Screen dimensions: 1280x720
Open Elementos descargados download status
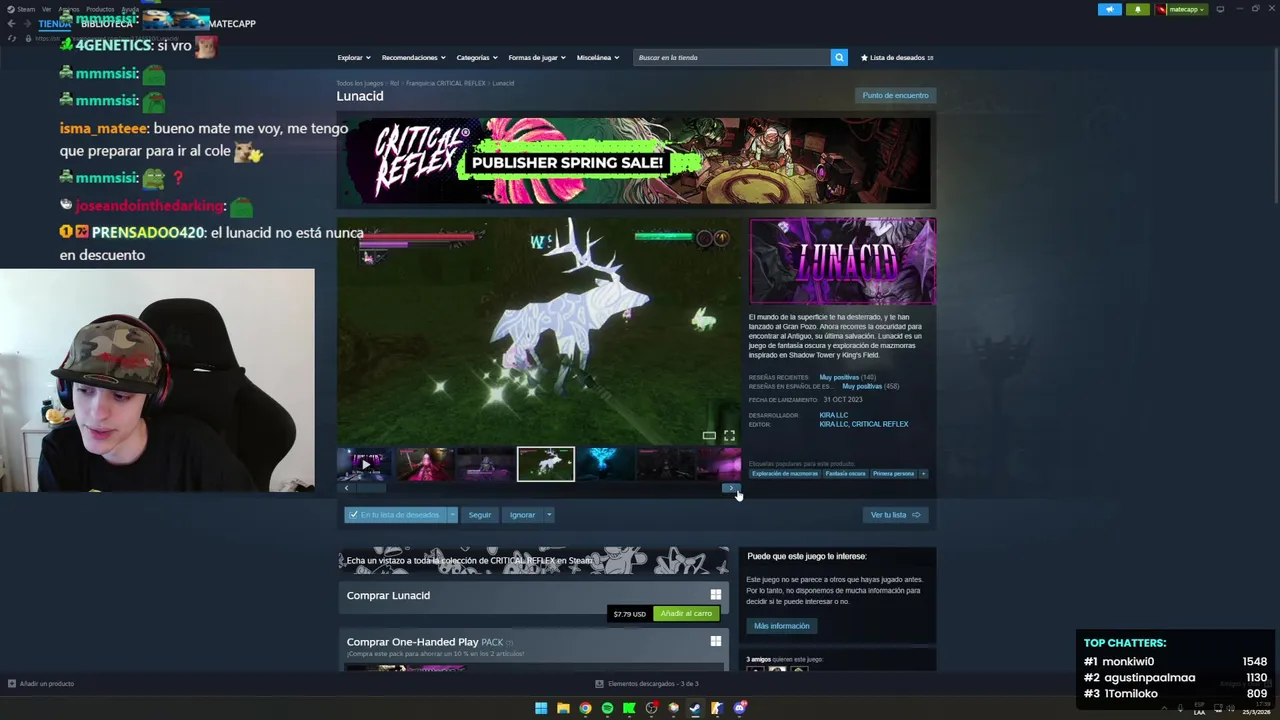click(x=647, y=684)
